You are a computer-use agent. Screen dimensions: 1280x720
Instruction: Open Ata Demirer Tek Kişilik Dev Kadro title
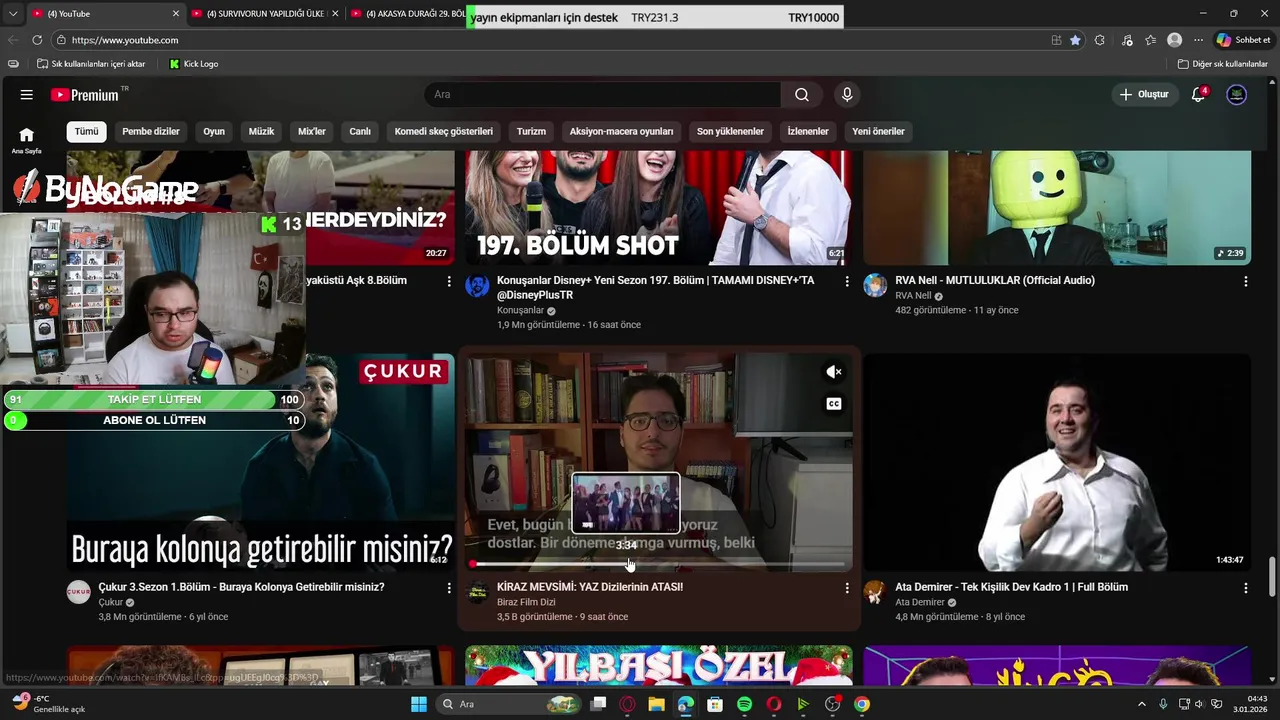coord(1011,587)
